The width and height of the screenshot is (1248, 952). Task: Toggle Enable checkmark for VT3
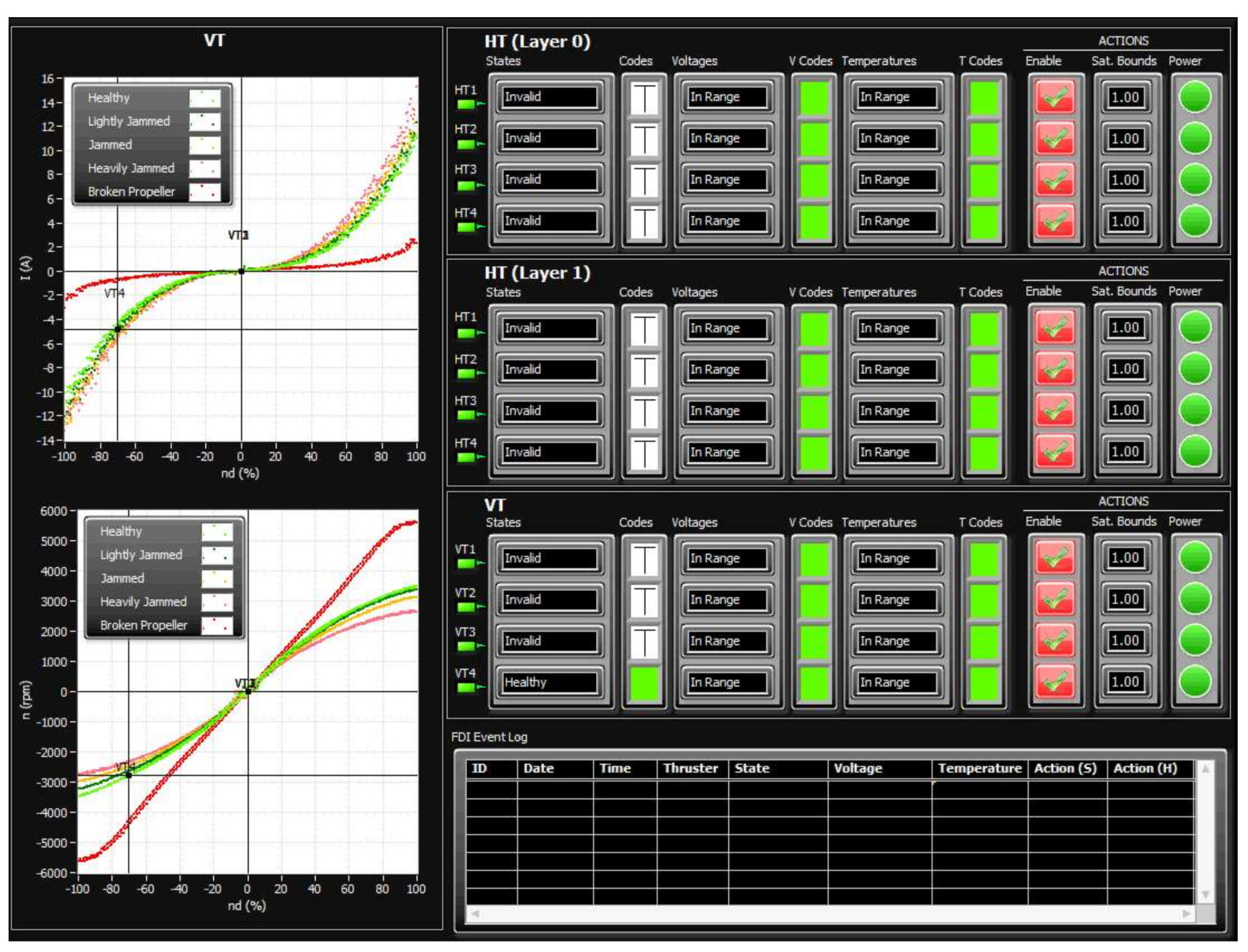1055,641
